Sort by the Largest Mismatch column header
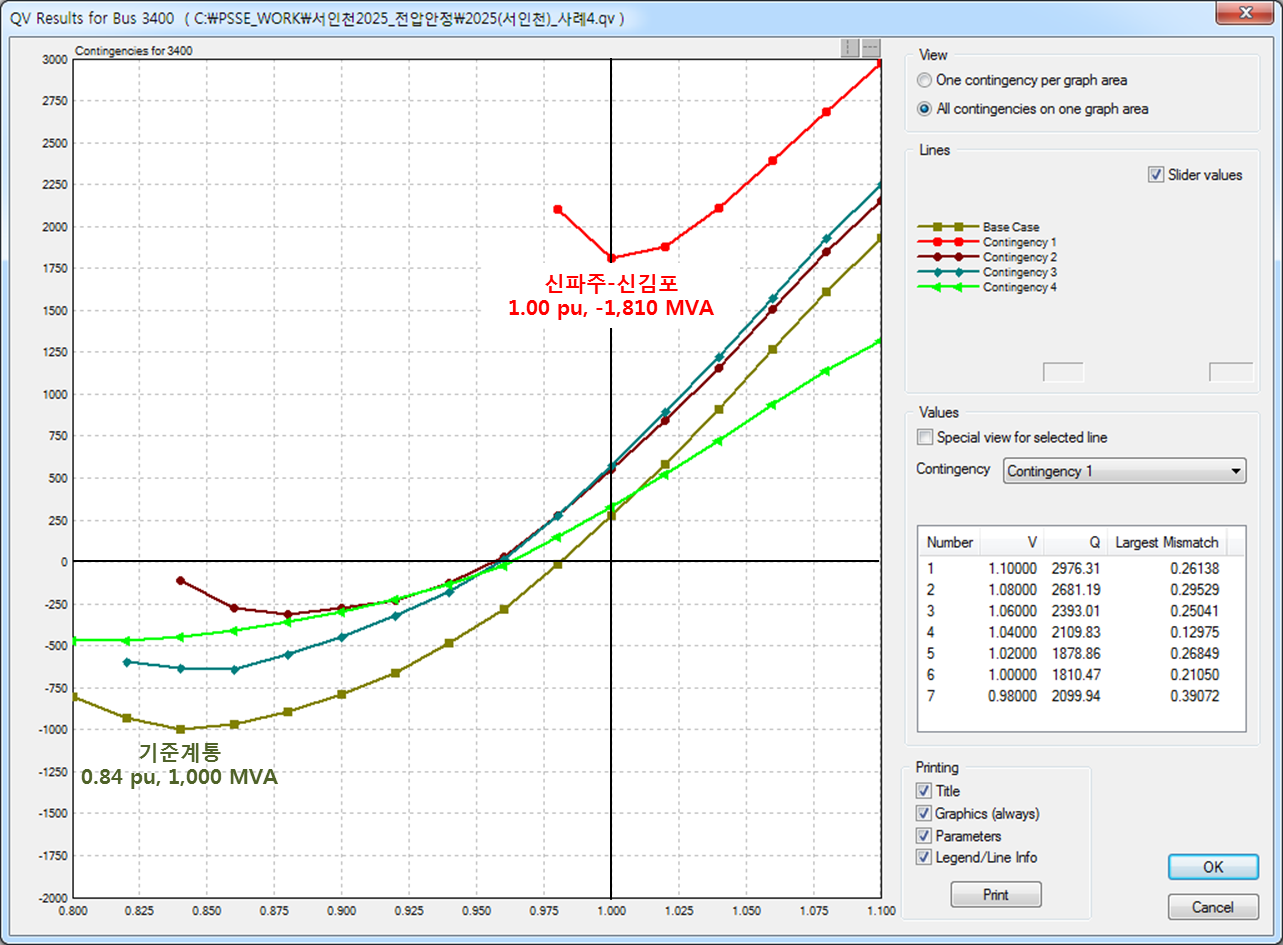 pyautogui.click(x=1166, y=542)
